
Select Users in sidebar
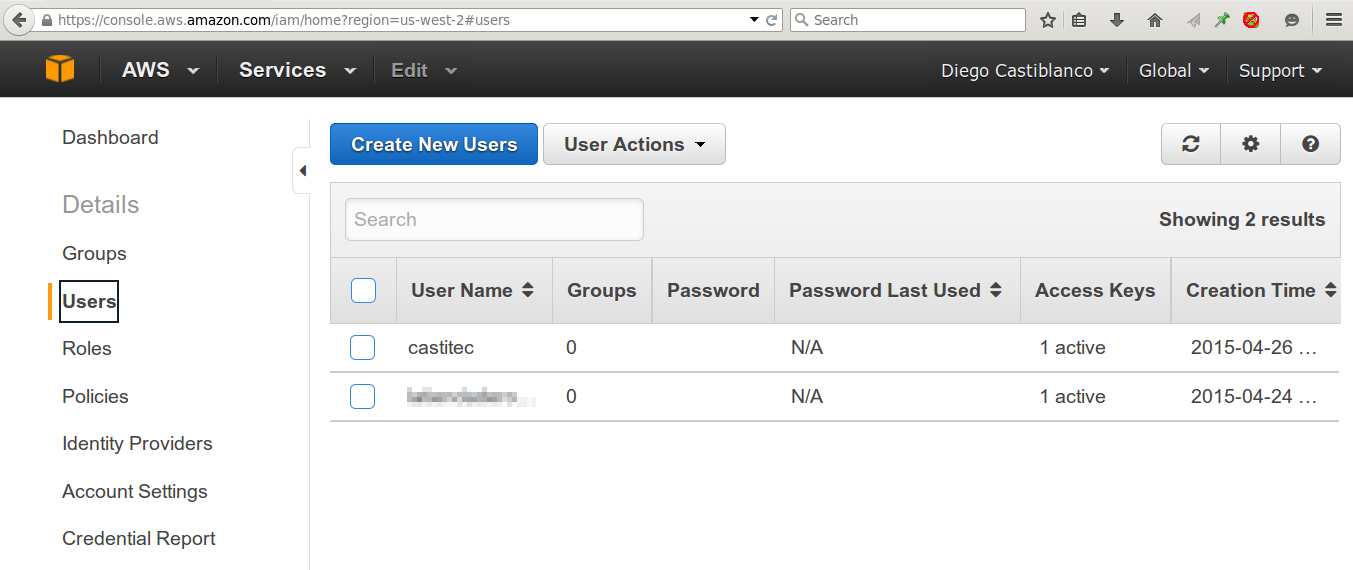click(89, 301)
